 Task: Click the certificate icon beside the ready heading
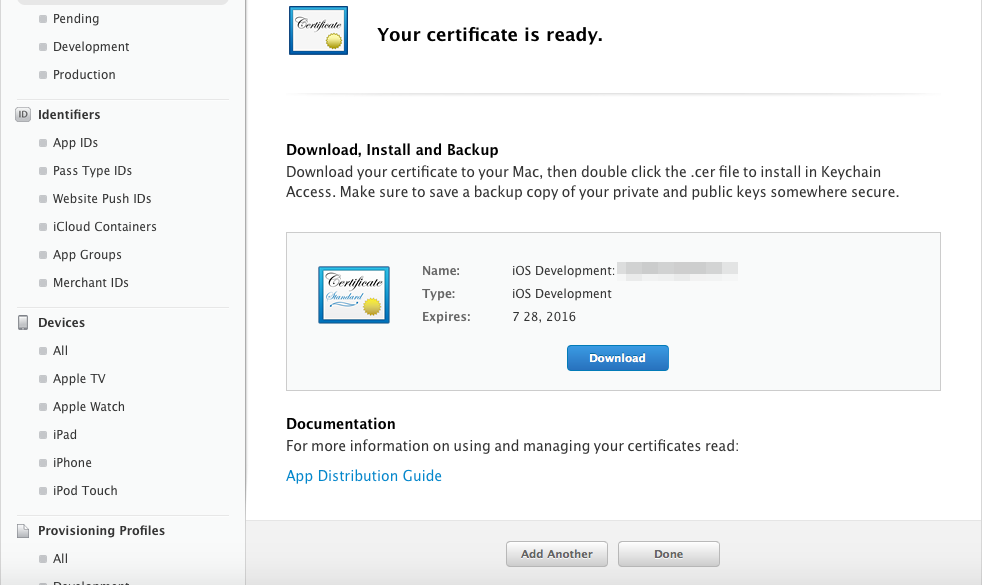tap(318, 31)
